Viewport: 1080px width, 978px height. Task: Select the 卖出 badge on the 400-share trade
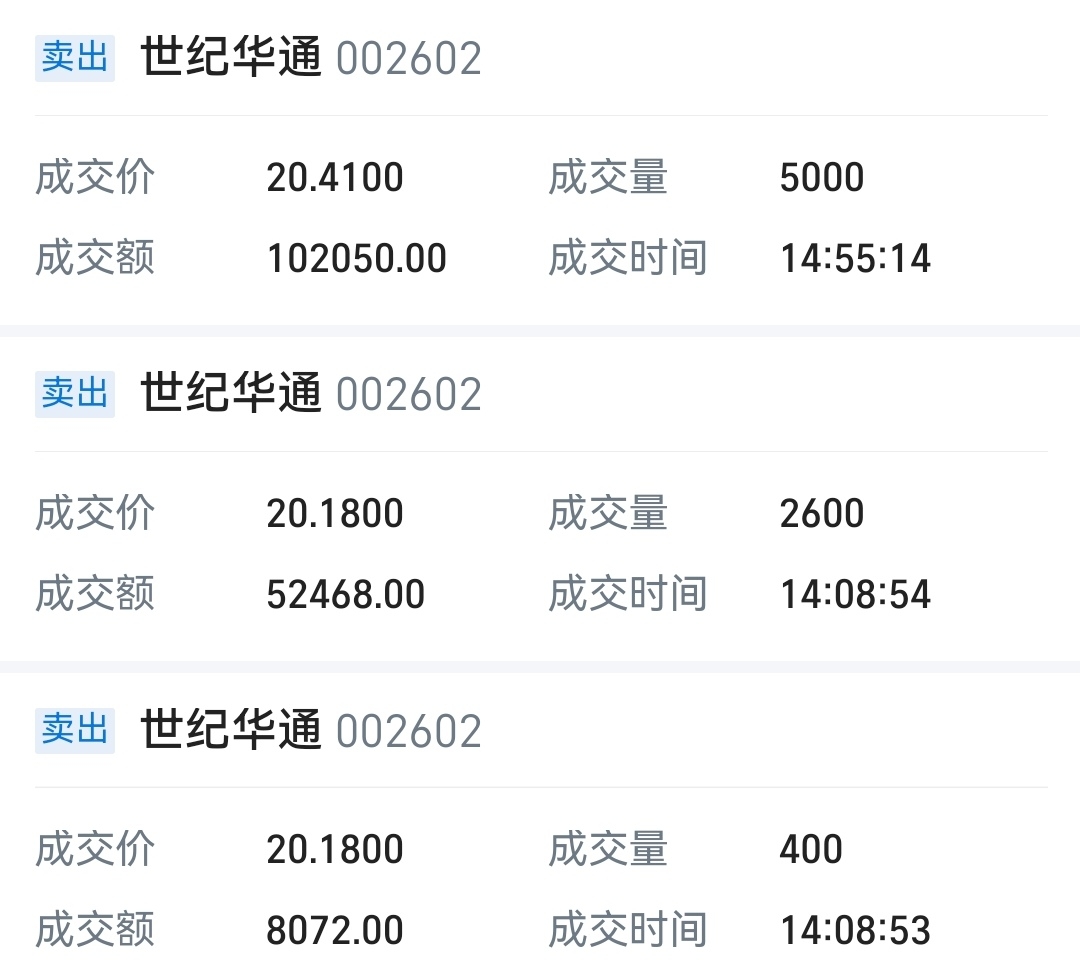74,730
